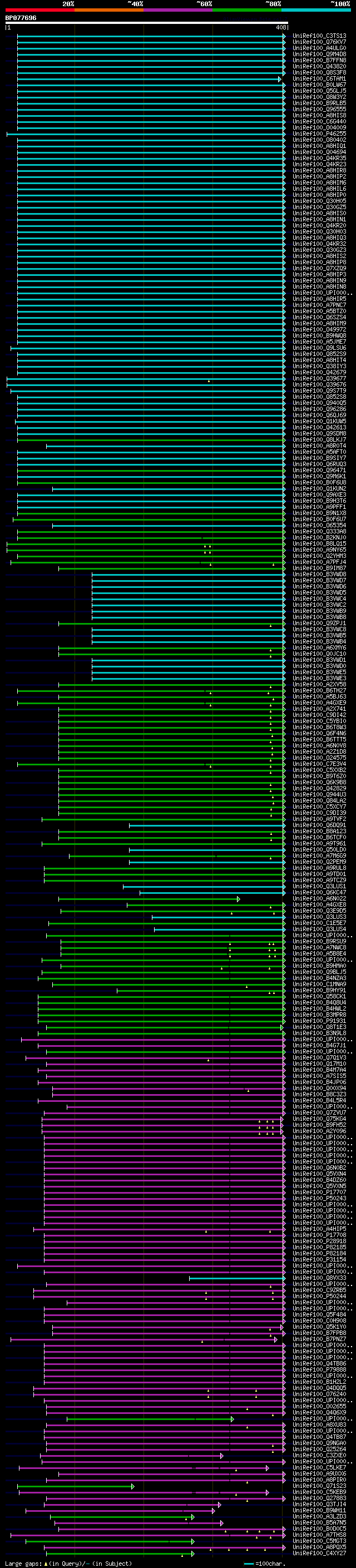Select the UniRef100_A4GXE9 label

click(319, 703)
